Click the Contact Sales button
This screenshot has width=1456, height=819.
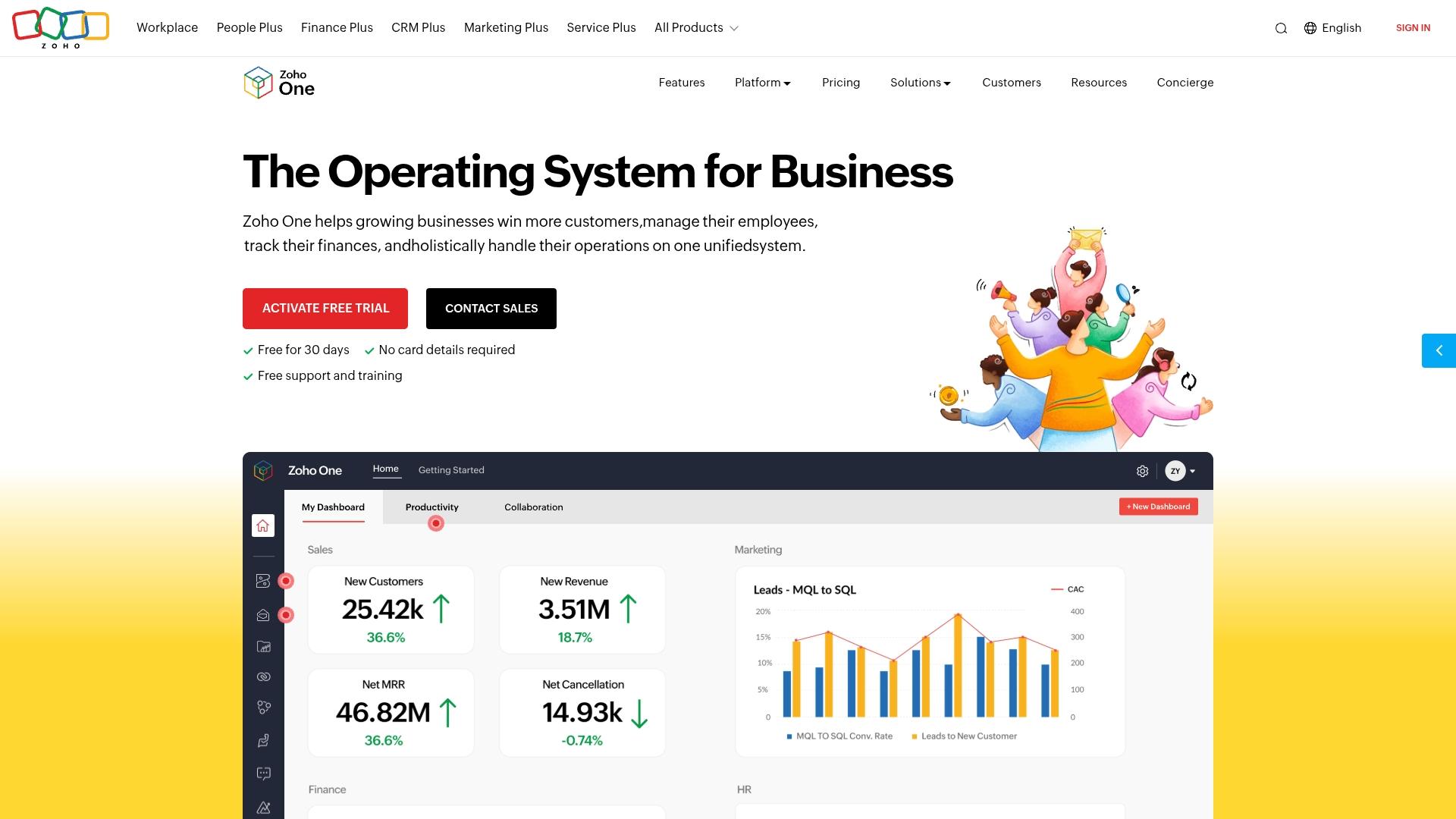click(x=491, y=309)
